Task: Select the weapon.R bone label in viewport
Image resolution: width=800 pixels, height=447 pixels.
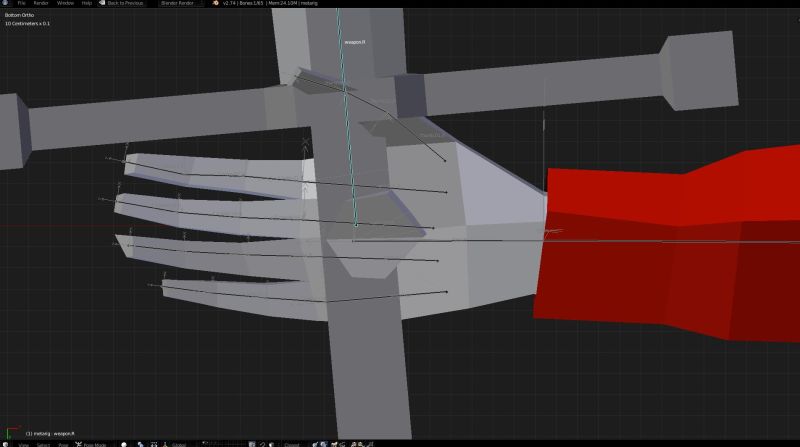Action: pyautogui.click(x=355, y=42)
